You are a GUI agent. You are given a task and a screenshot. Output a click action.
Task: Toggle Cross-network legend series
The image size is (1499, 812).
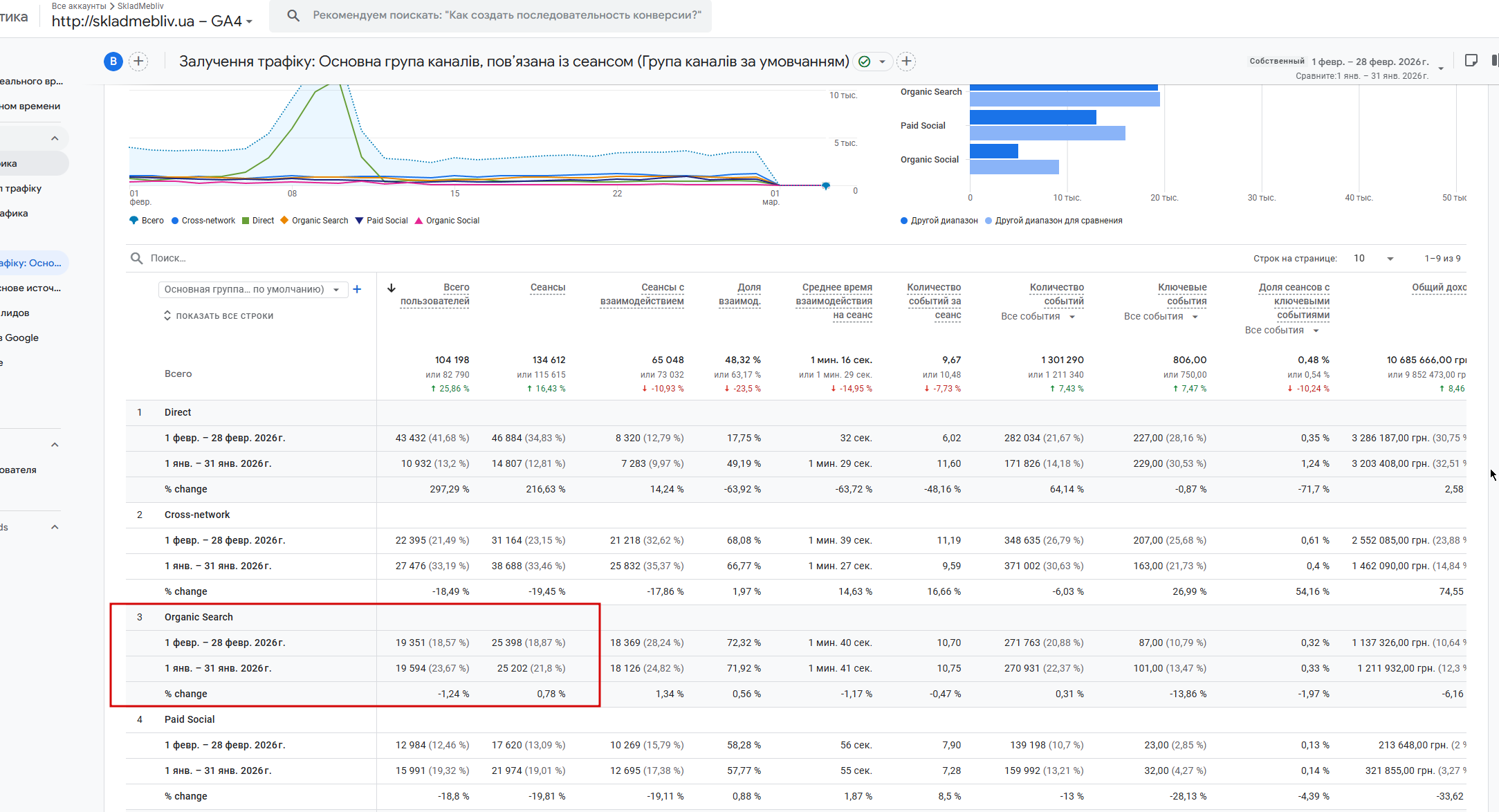(203, 221)
